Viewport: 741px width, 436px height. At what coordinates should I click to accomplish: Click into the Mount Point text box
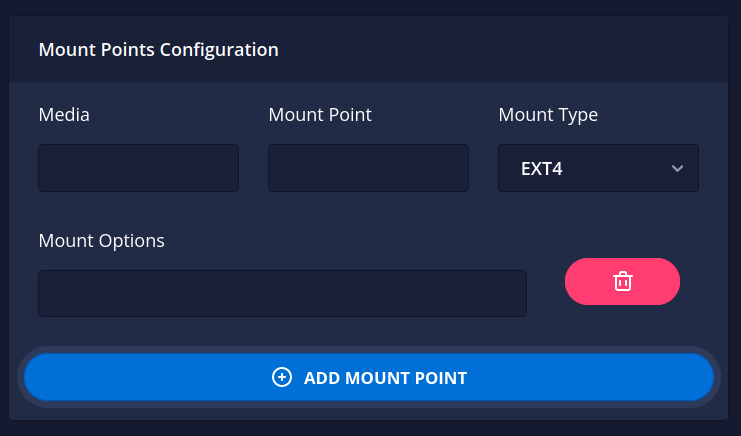368,168
